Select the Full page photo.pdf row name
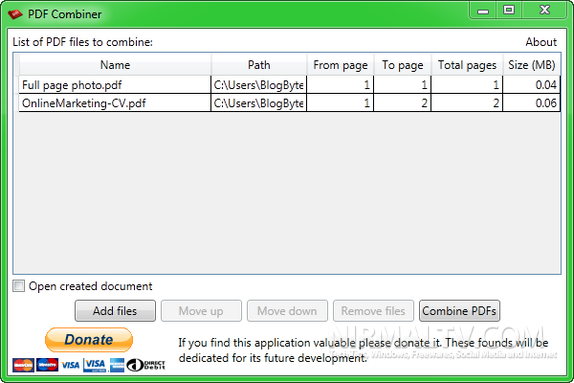574x383 pixels. click(115, 85)
